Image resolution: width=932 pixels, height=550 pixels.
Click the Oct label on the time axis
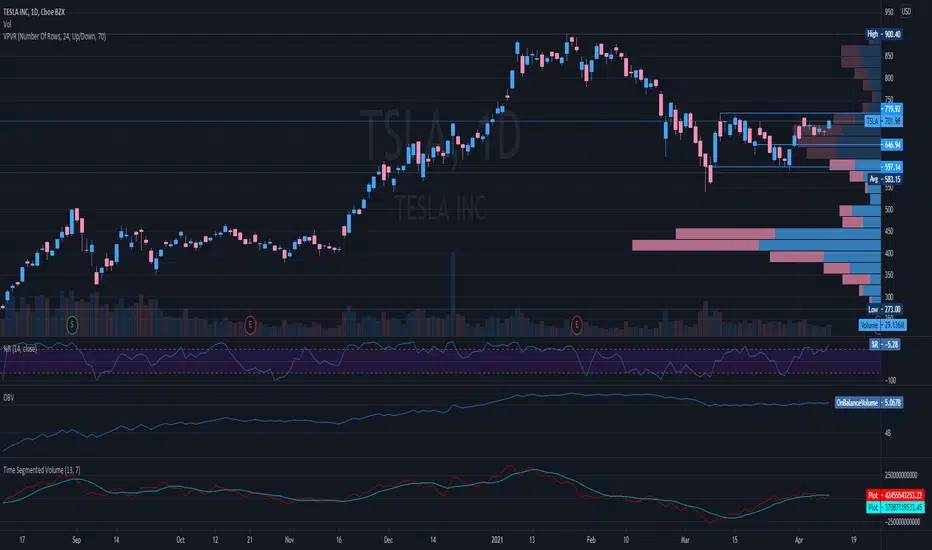180,540
